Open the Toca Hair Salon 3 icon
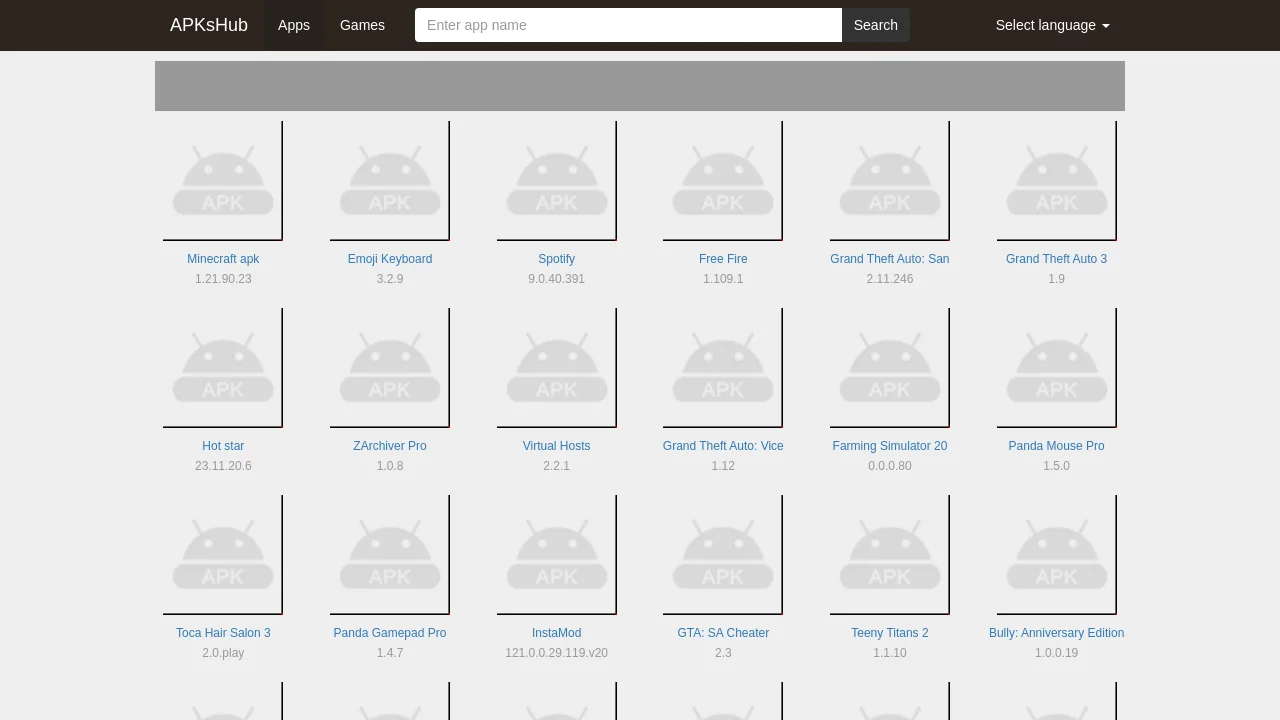 click(x=223, y=555)
